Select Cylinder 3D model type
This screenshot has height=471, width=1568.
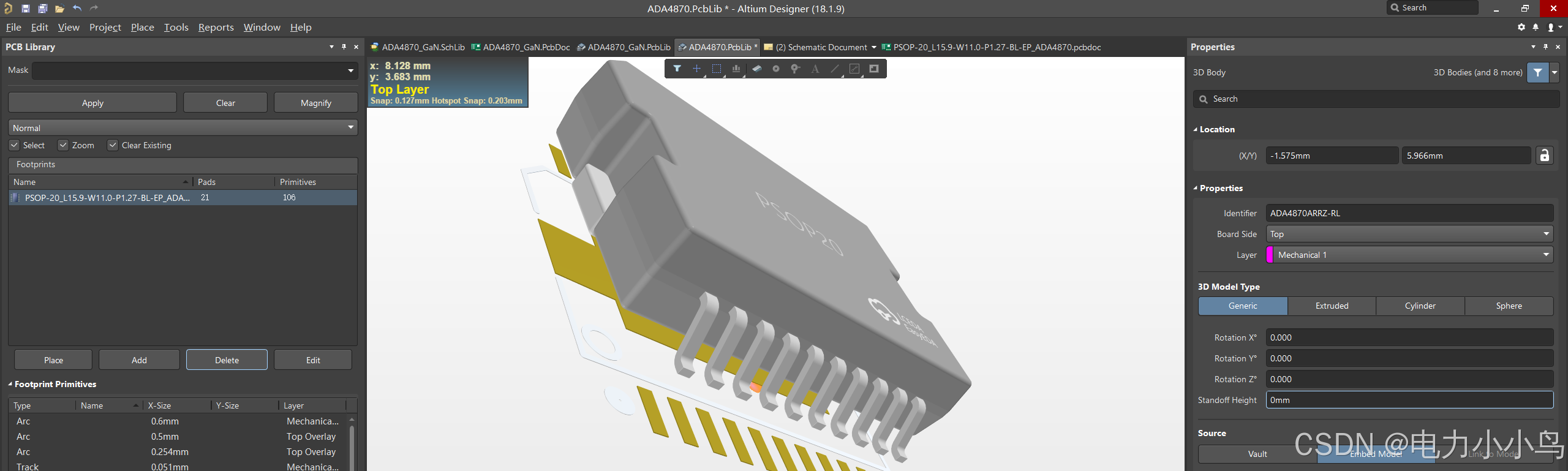pos(1420,306)
